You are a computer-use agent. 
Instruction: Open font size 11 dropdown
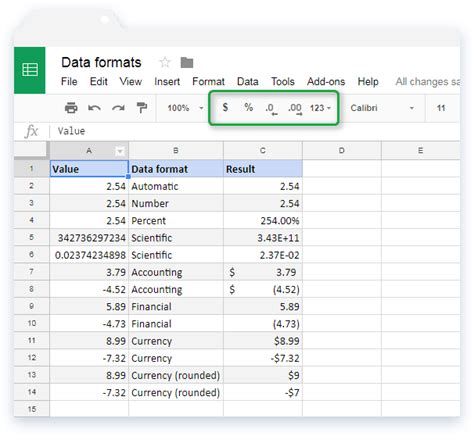tap(441, 108)
